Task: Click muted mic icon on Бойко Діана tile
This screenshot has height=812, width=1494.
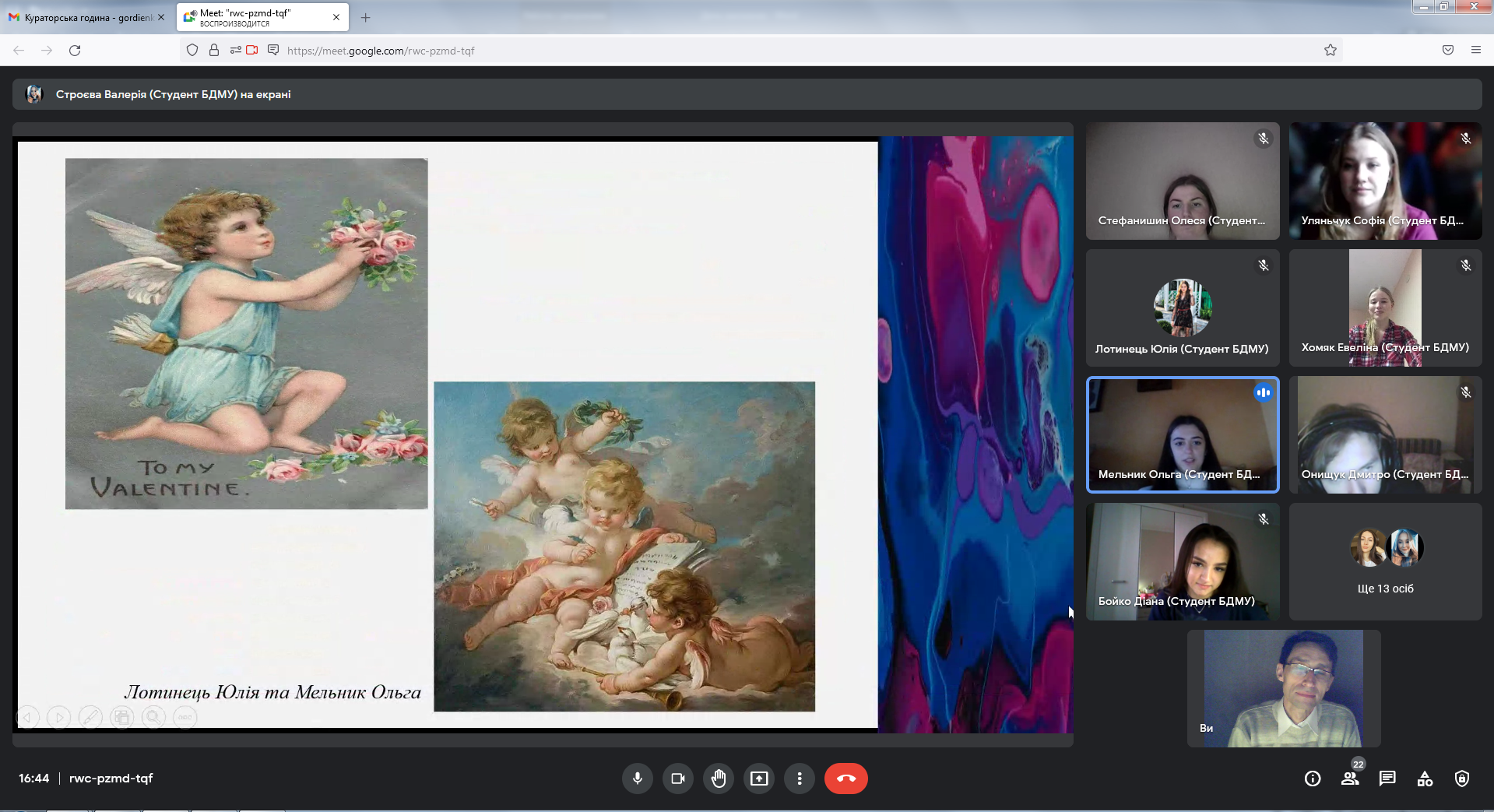Action: pos(1264,519)
